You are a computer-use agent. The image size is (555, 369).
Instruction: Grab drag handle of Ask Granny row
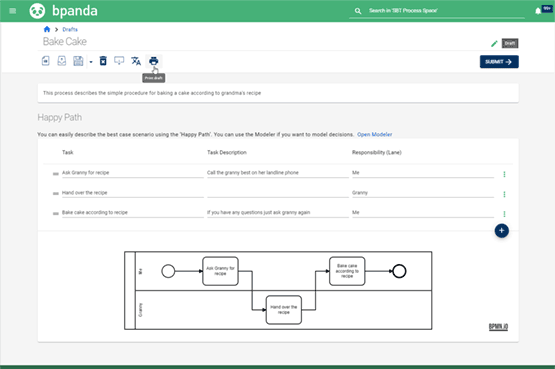tap(56, 174)
